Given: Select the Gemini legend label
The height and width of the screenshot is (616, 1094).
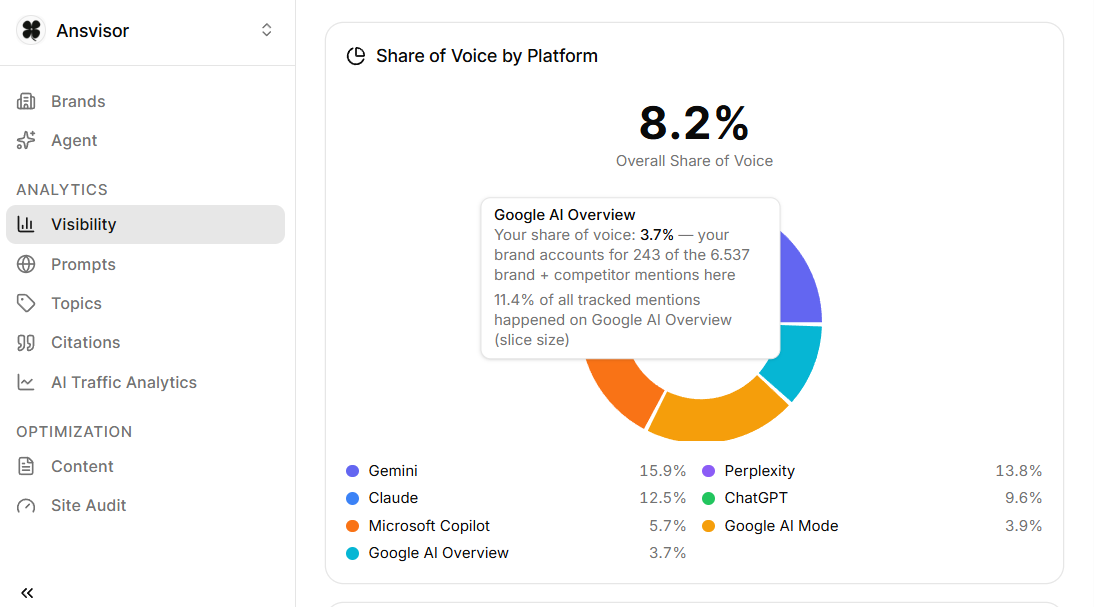Looking at the screenshot, I should click(393, 471).
